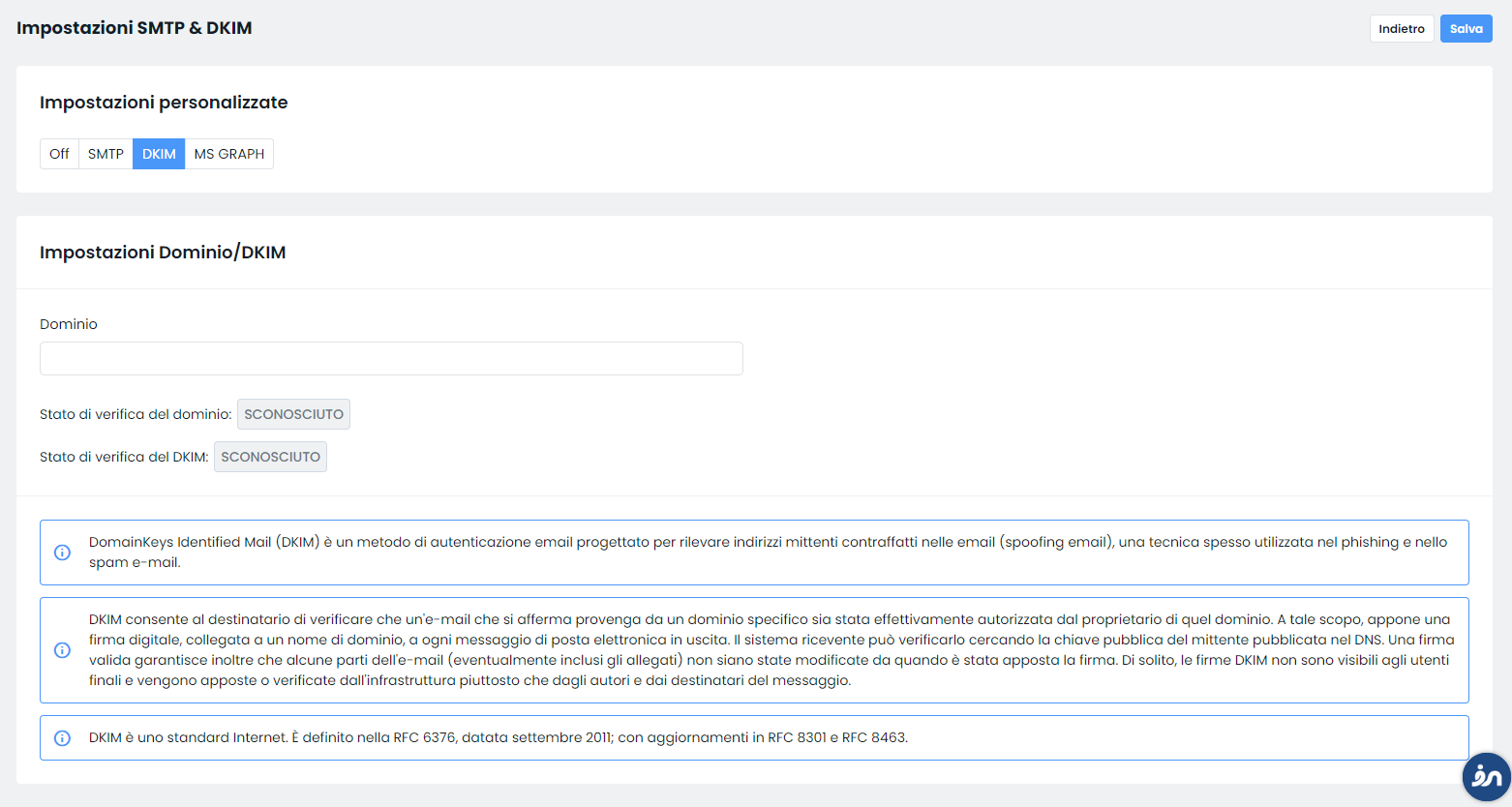Turn custom email settings Off
1512x807 pixels.
(x=58, y=153)
